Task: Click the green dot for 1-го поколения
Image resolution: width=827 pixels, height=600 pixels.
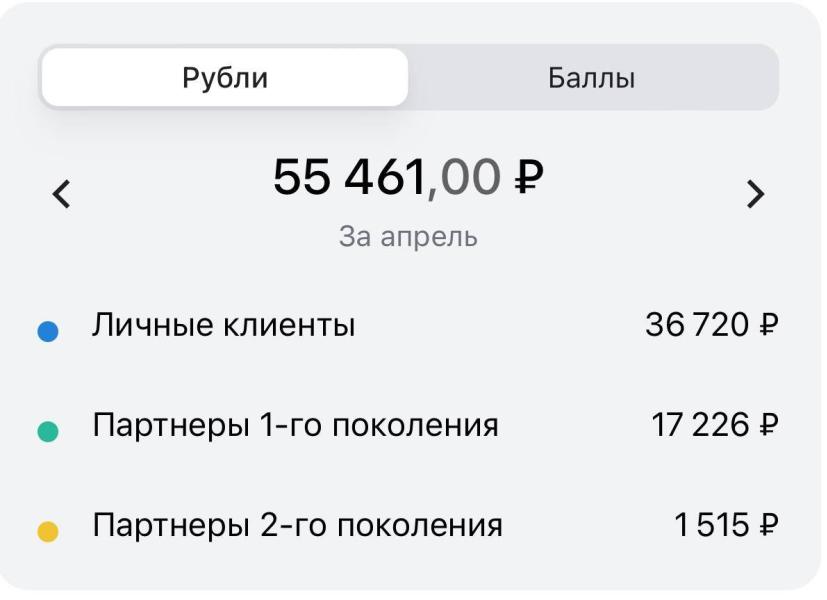Action: pos(47,431)
